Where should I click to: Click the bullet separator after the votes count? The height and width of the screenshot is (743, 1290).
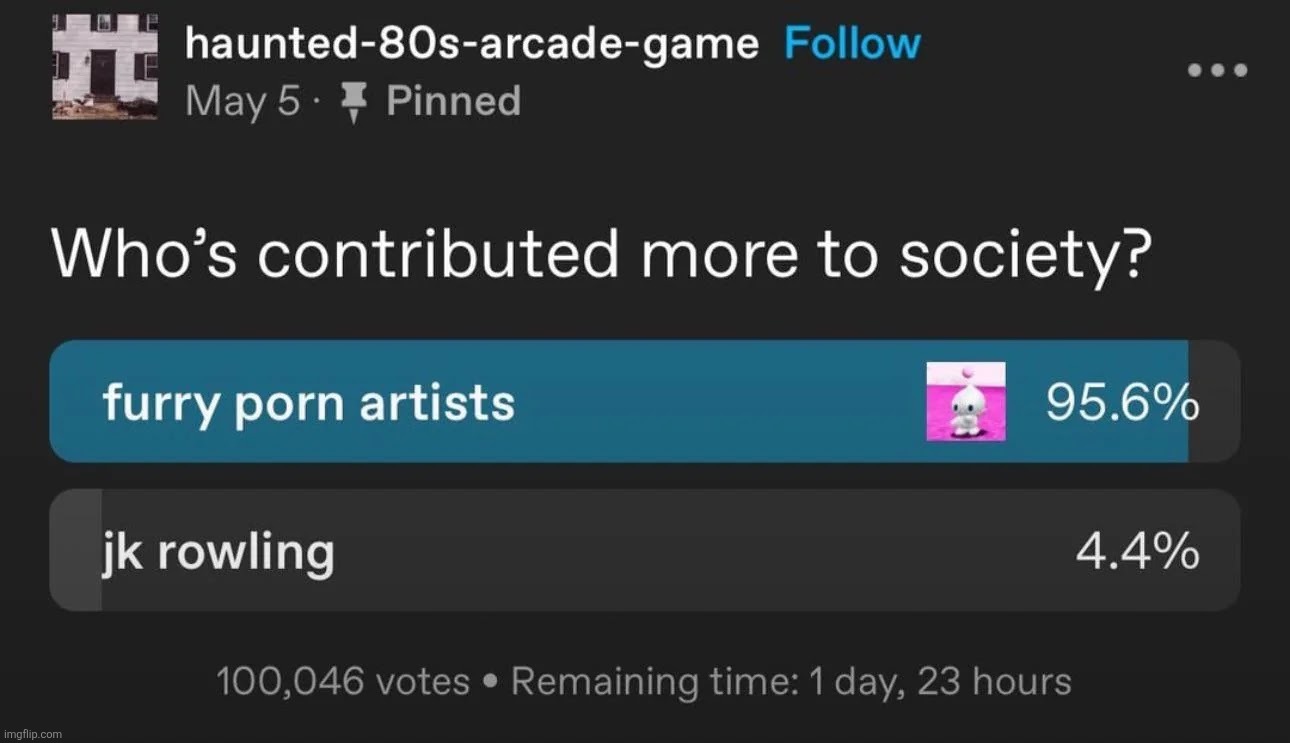pyautogui.click(x=490, y=682)
